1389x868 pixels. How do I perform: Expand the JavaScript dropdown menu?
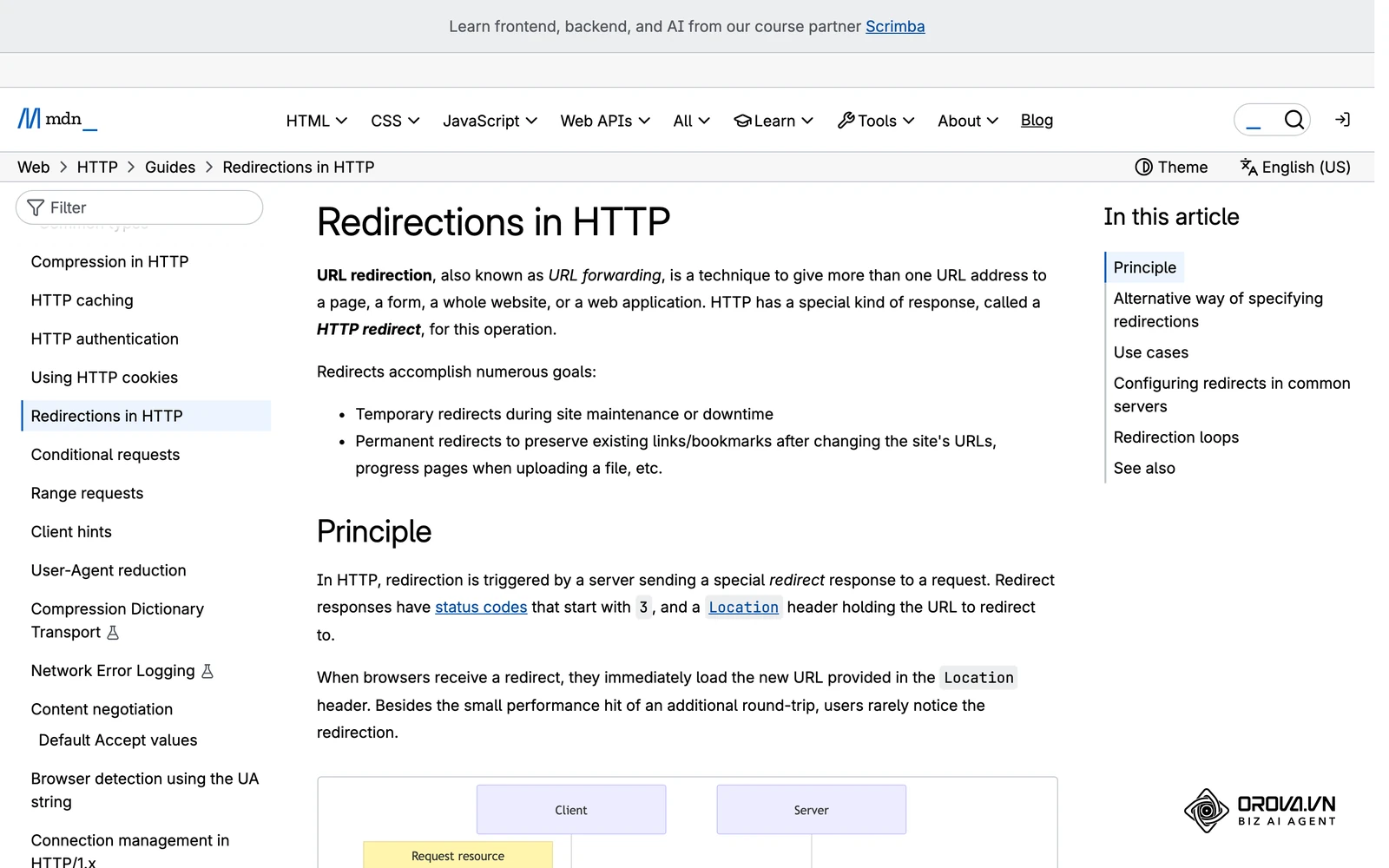[490, 121]
